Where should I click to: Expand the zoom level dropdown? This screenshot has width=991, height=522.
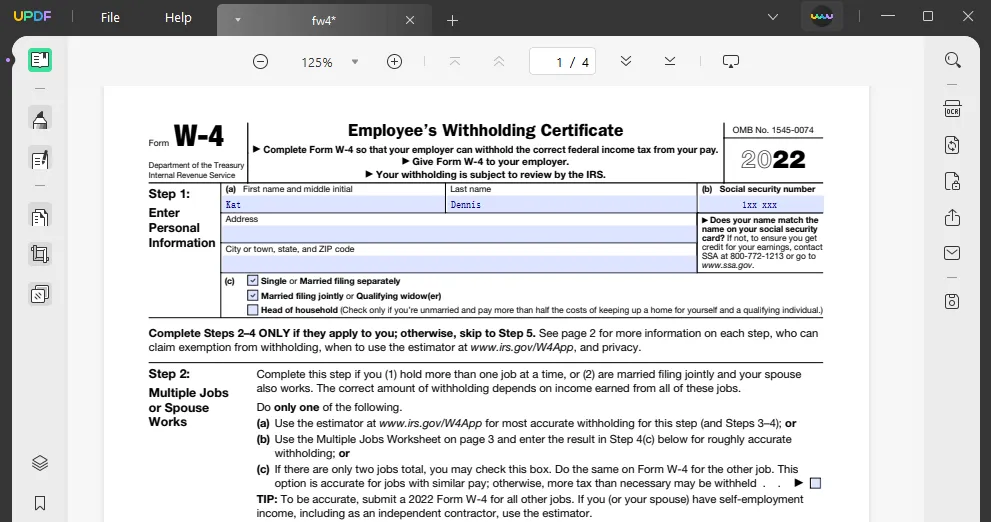pyautogui.click(x=354, y=62)
